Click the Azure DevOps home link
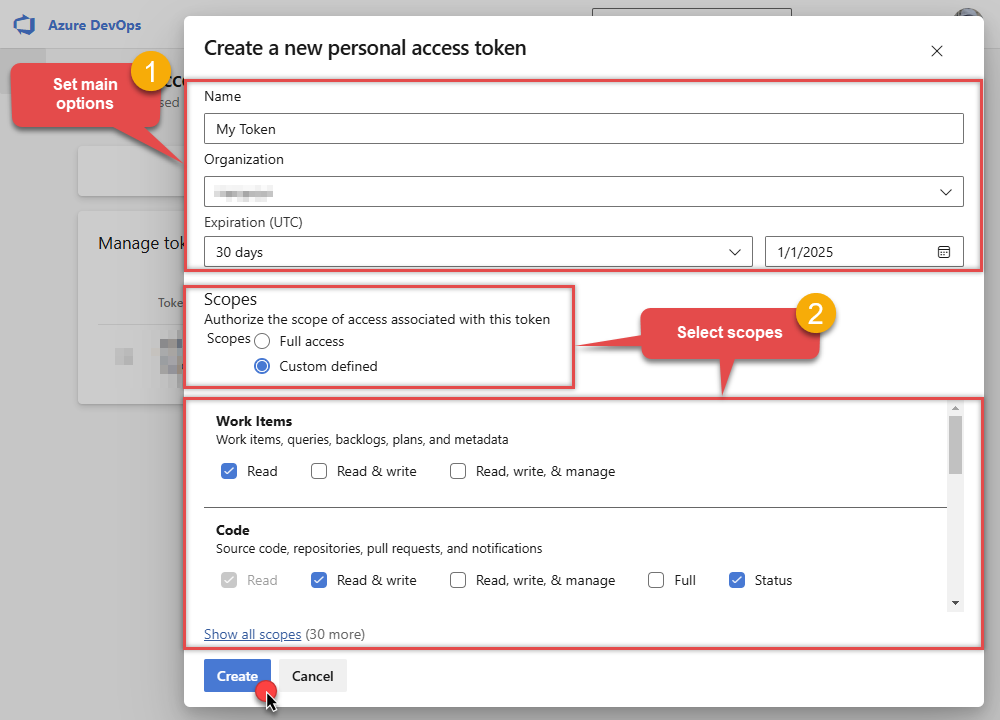This screenshot has width=1000, height=720. click(94, 26)
